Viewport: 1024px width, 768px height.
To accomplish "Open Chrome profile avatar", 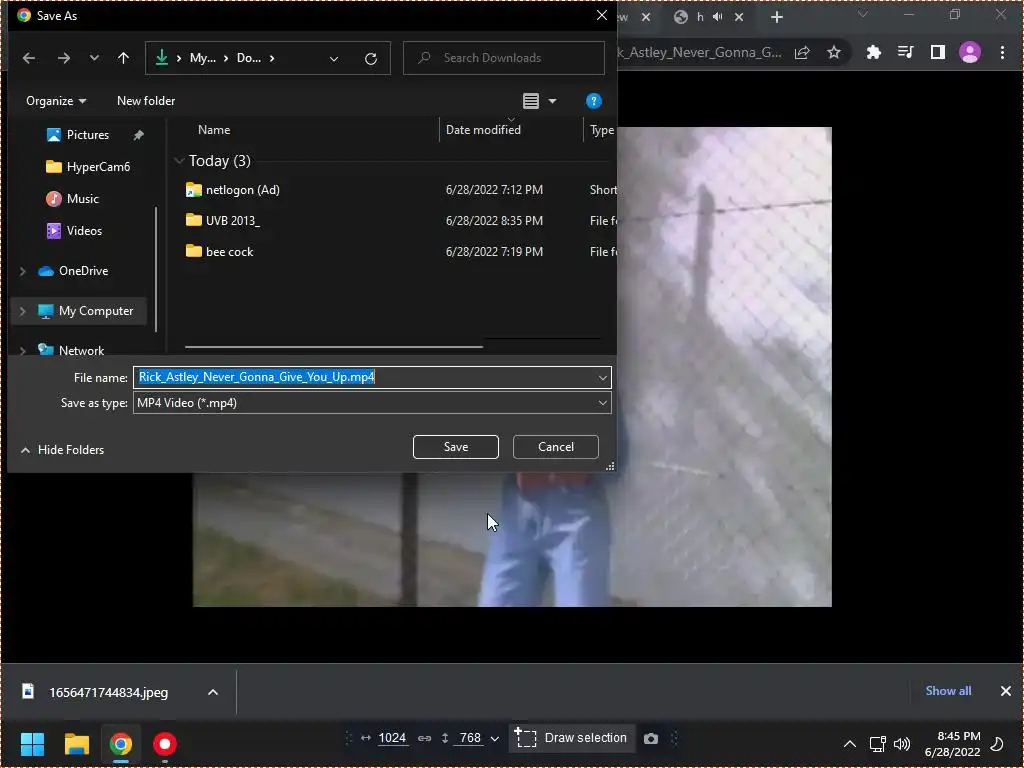I will (x=970, y=52).
